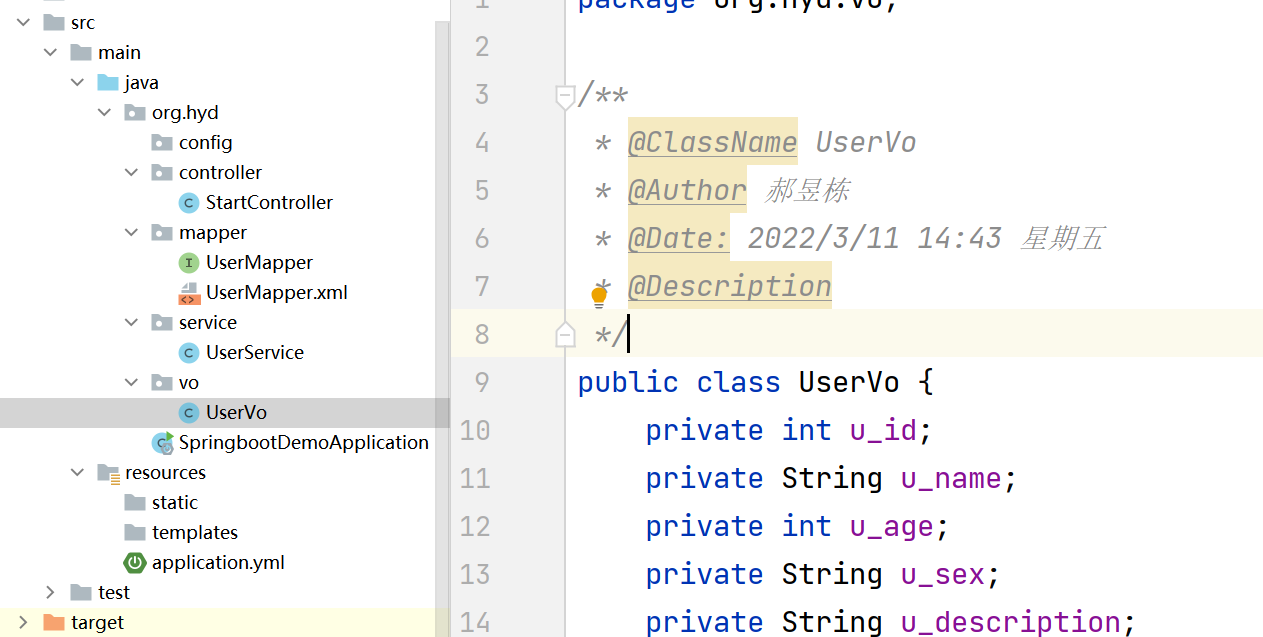Click the test folder icon
The width and height of the screenshot is (1263, 637).
coord(81,592)
